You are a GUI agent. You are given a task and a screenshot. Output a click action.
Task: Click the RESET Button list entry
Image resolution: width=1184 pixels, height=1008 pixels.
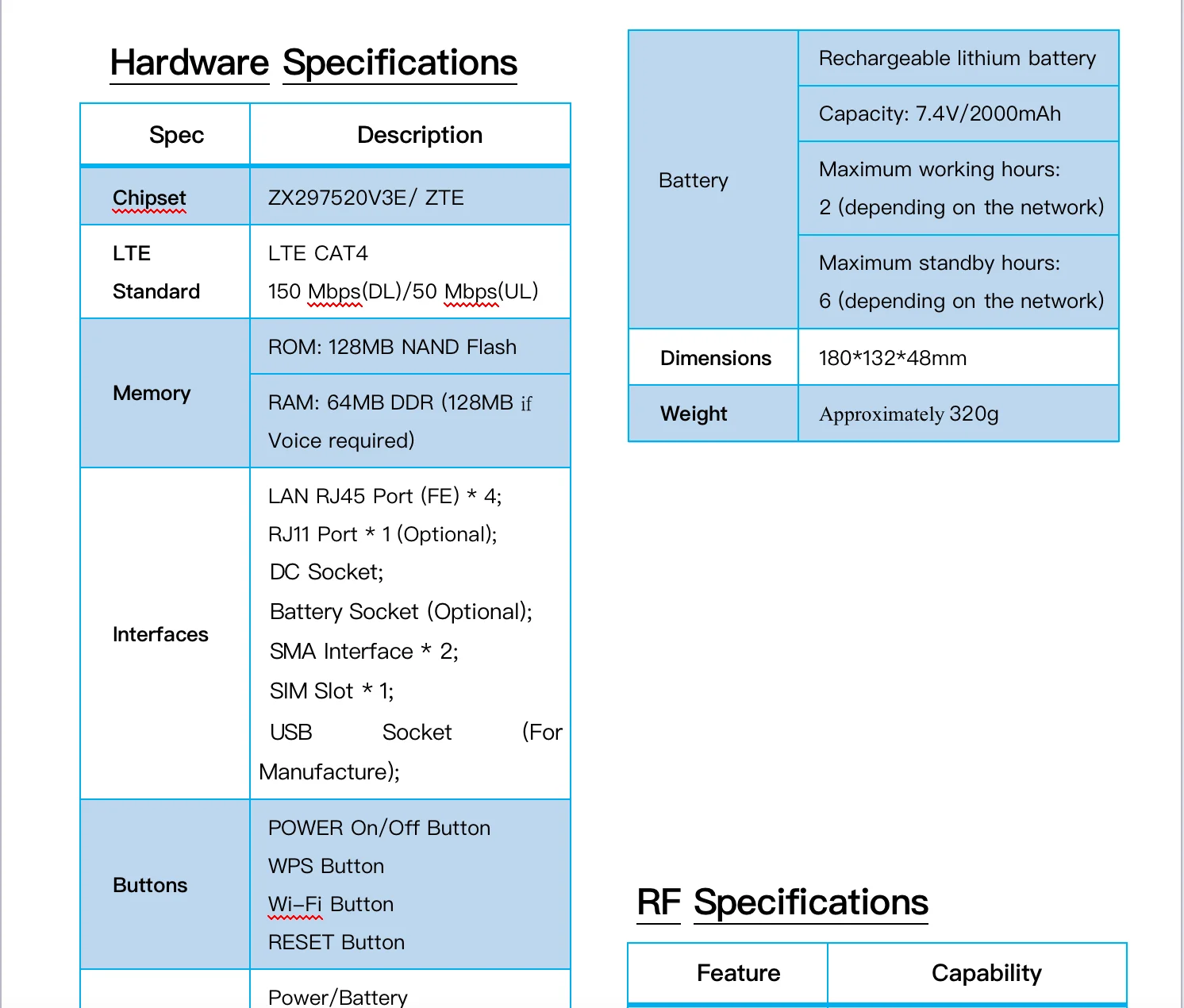pyautogui.click(x=336, y=942)
